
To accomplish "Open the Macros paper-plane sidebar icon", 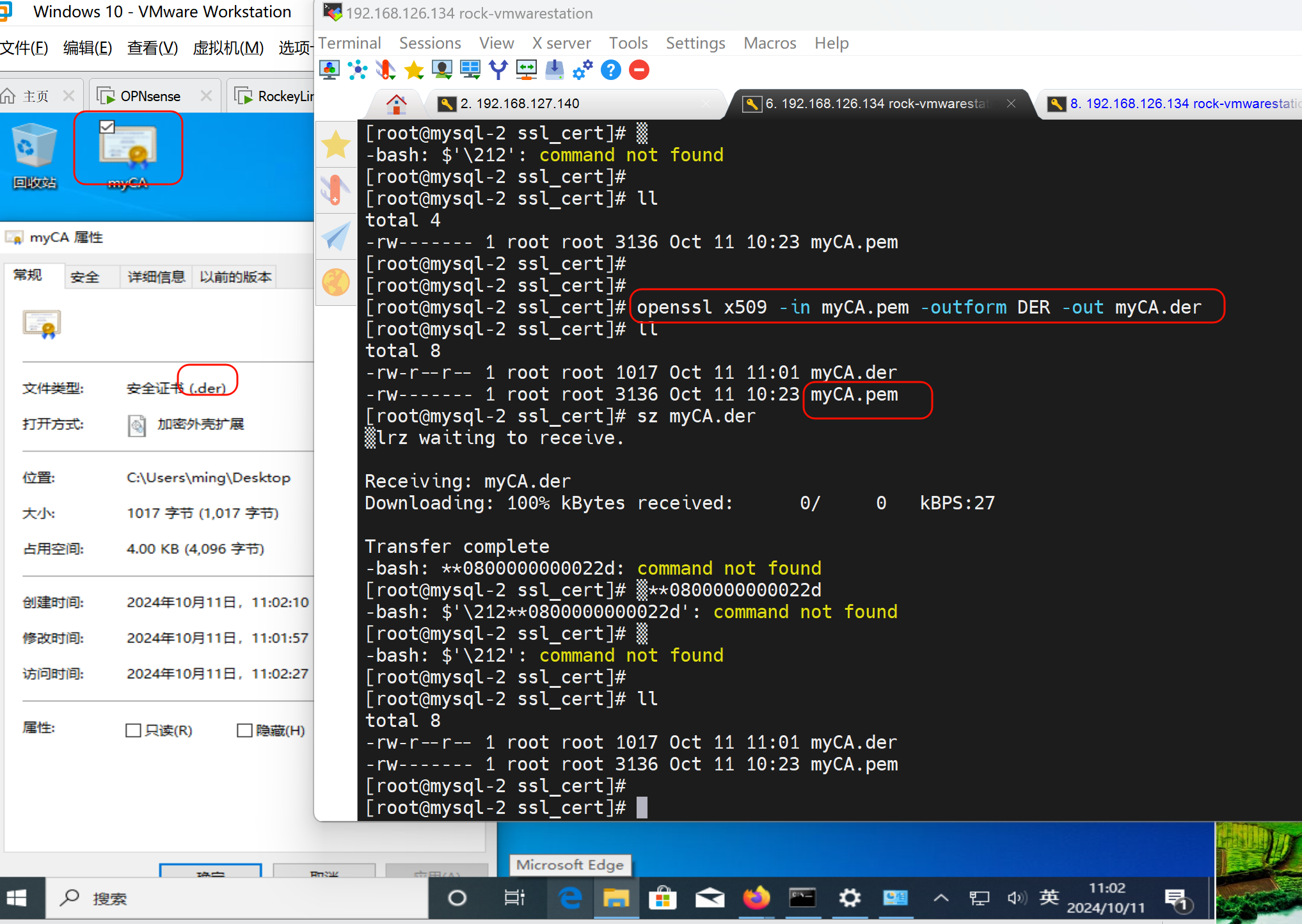I will 336,236.
